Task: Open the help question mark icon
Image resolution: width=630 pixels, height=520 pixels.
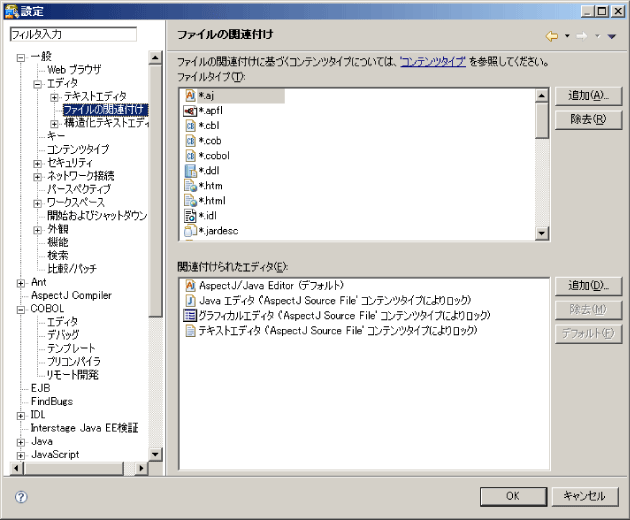Action: pyautogui.click(x=21, y=497)
